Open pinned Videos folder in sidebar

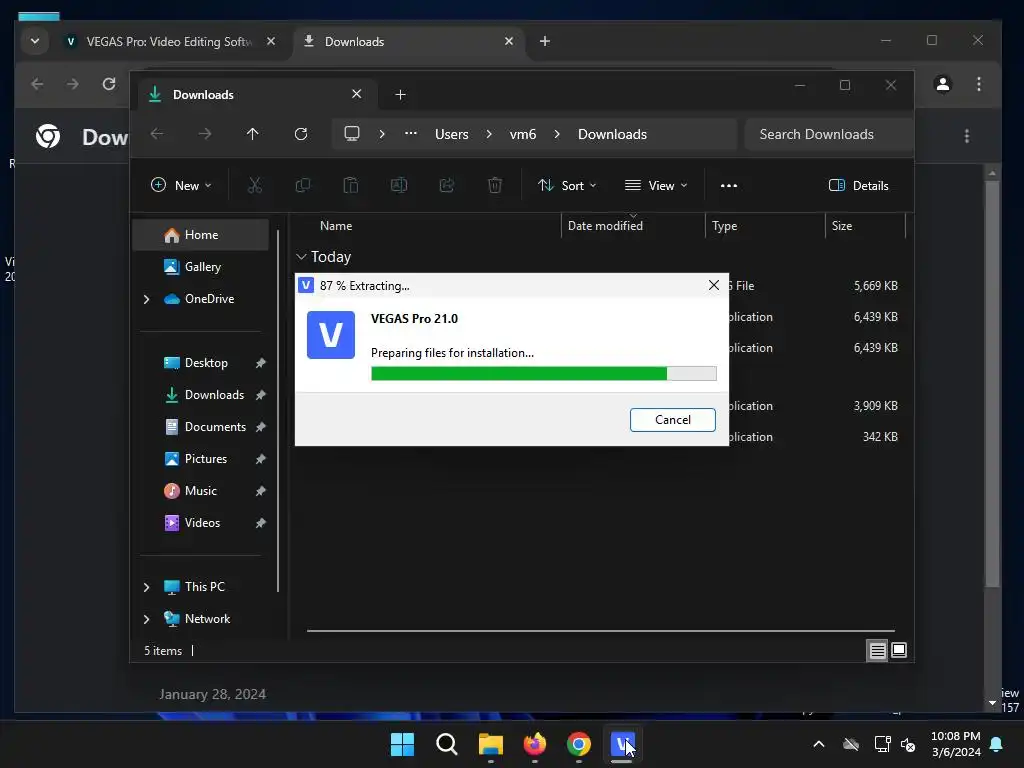point(202,523)
